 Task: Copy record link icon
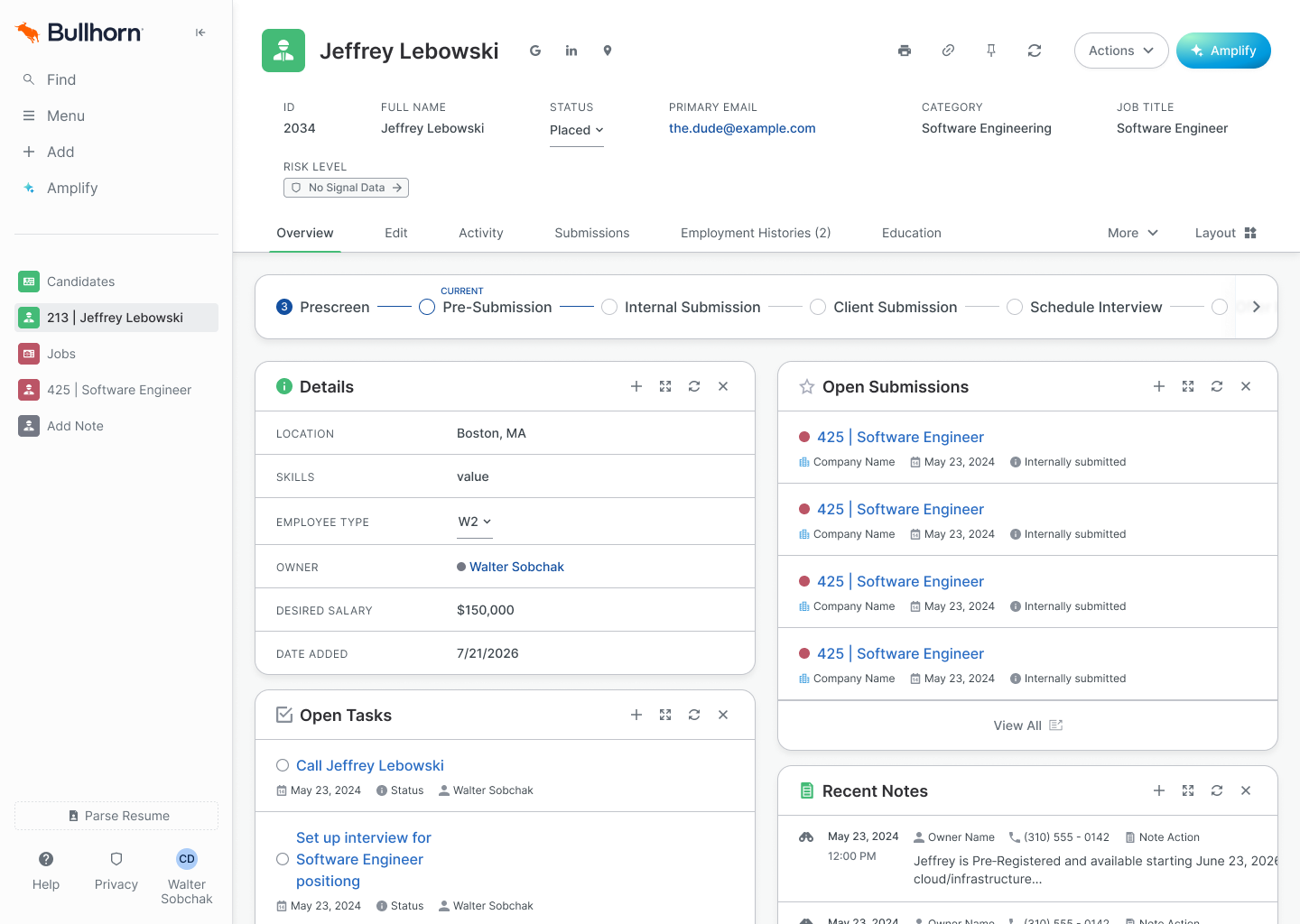[x=948, y=51]
